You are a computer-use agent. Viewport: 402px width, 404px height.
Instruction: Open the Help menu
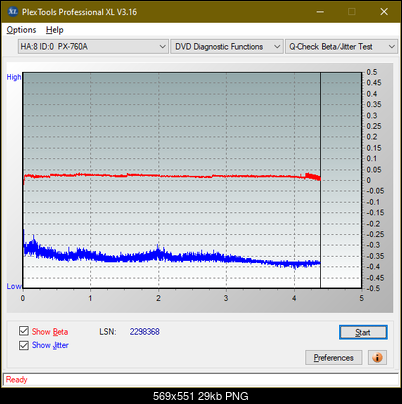[x=55, y=30]
